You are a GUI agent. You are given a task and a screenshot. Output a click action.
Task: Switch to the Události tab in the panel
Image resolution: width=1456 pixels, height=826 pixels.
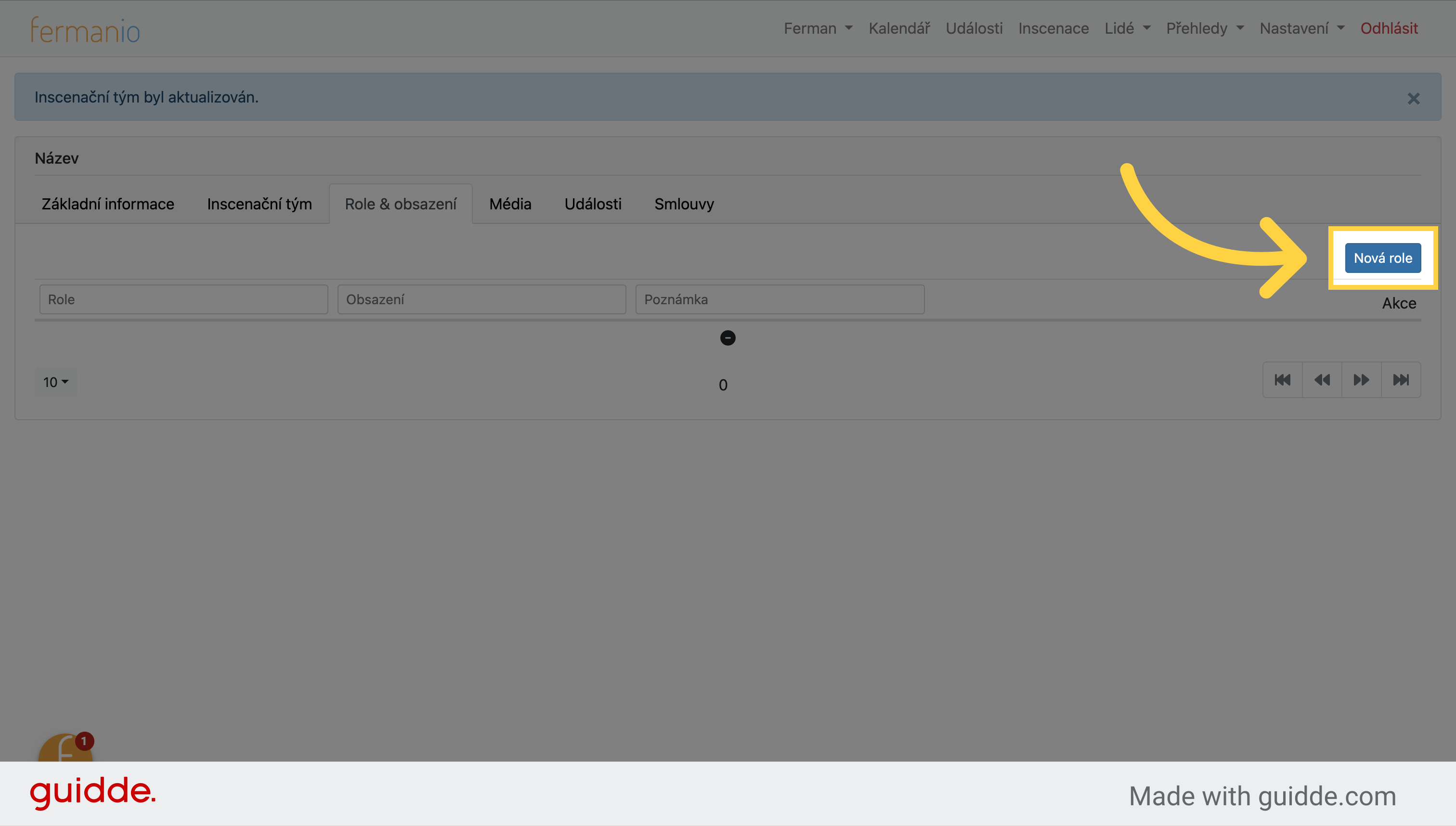pyautogui.click(x=592, y=204)
